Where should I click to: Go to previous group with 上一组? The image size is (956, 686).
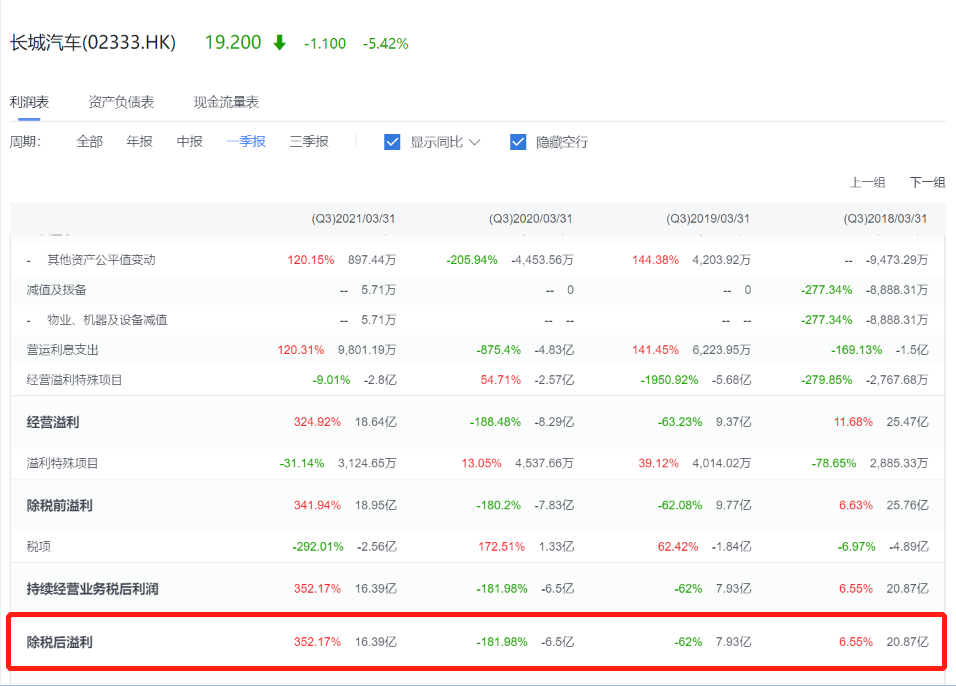click(x=867, y=182)
